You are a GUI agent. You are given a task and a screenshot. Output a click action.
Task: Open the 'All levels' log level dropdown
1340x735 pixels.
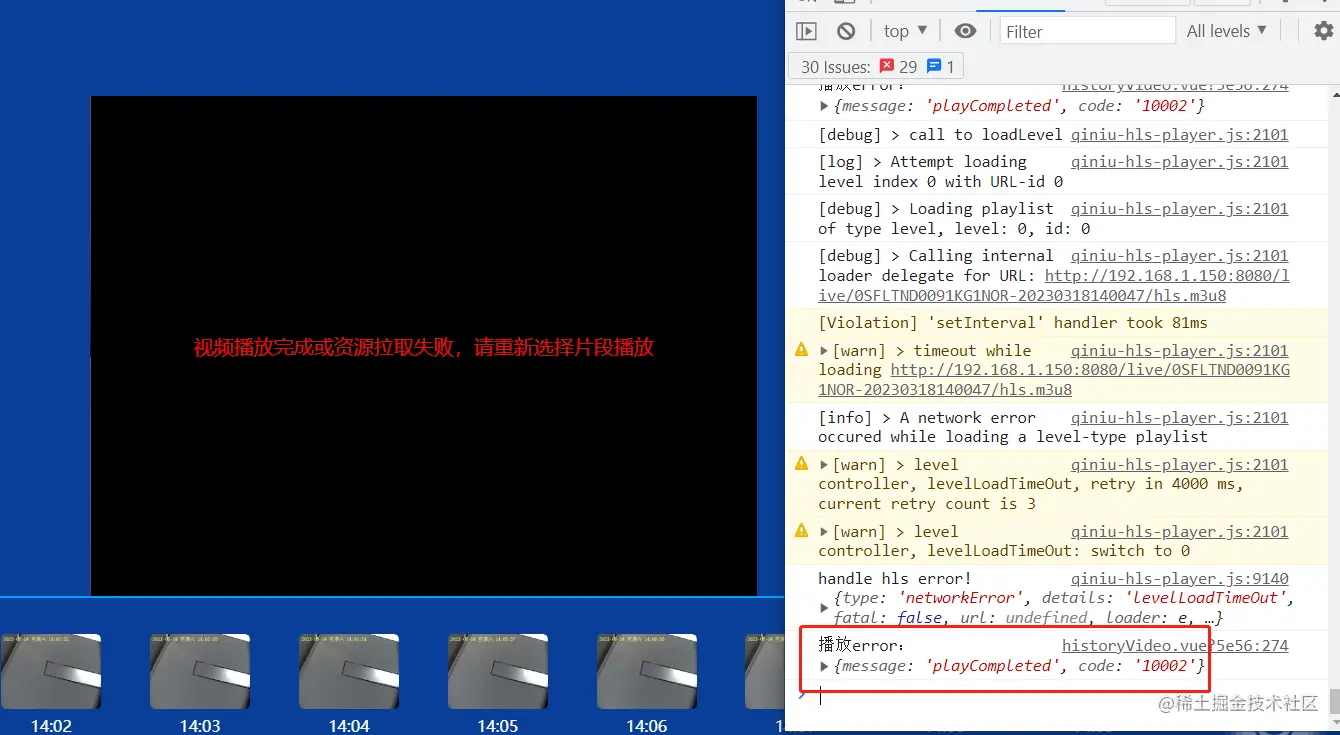[x=1227, y=31]
